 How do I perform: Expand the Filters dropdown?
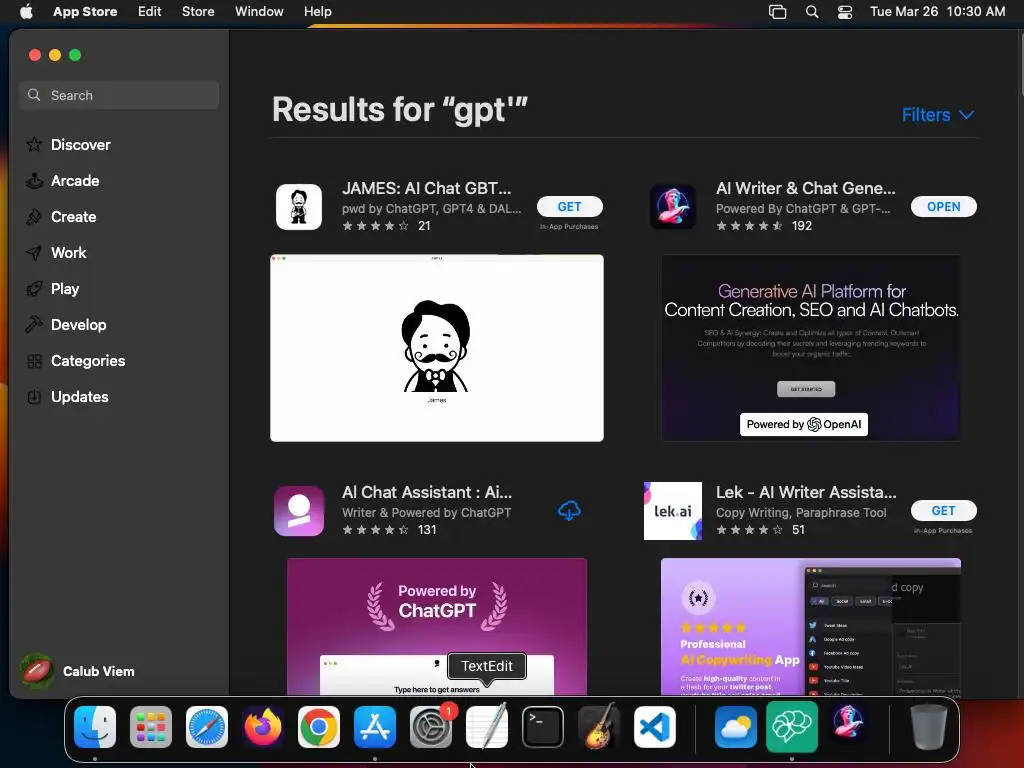(x=938, y=114)
